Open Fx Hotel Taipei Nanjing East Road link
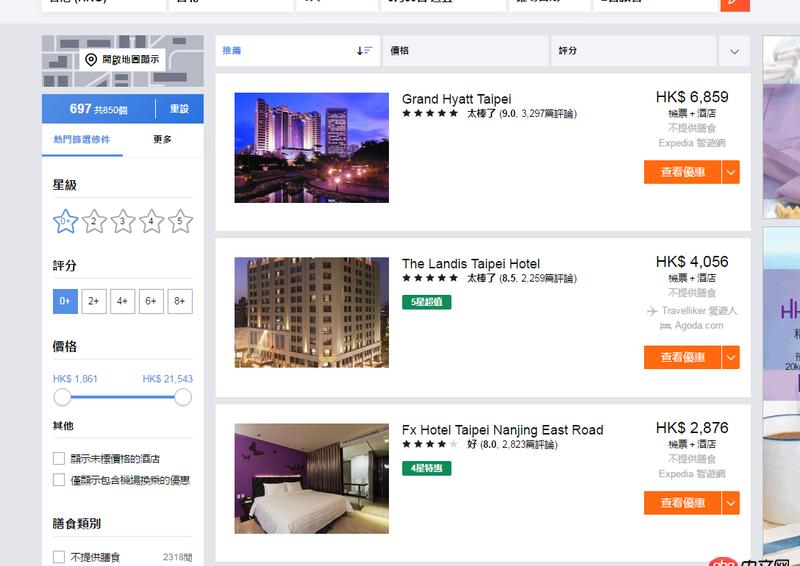 503,430
